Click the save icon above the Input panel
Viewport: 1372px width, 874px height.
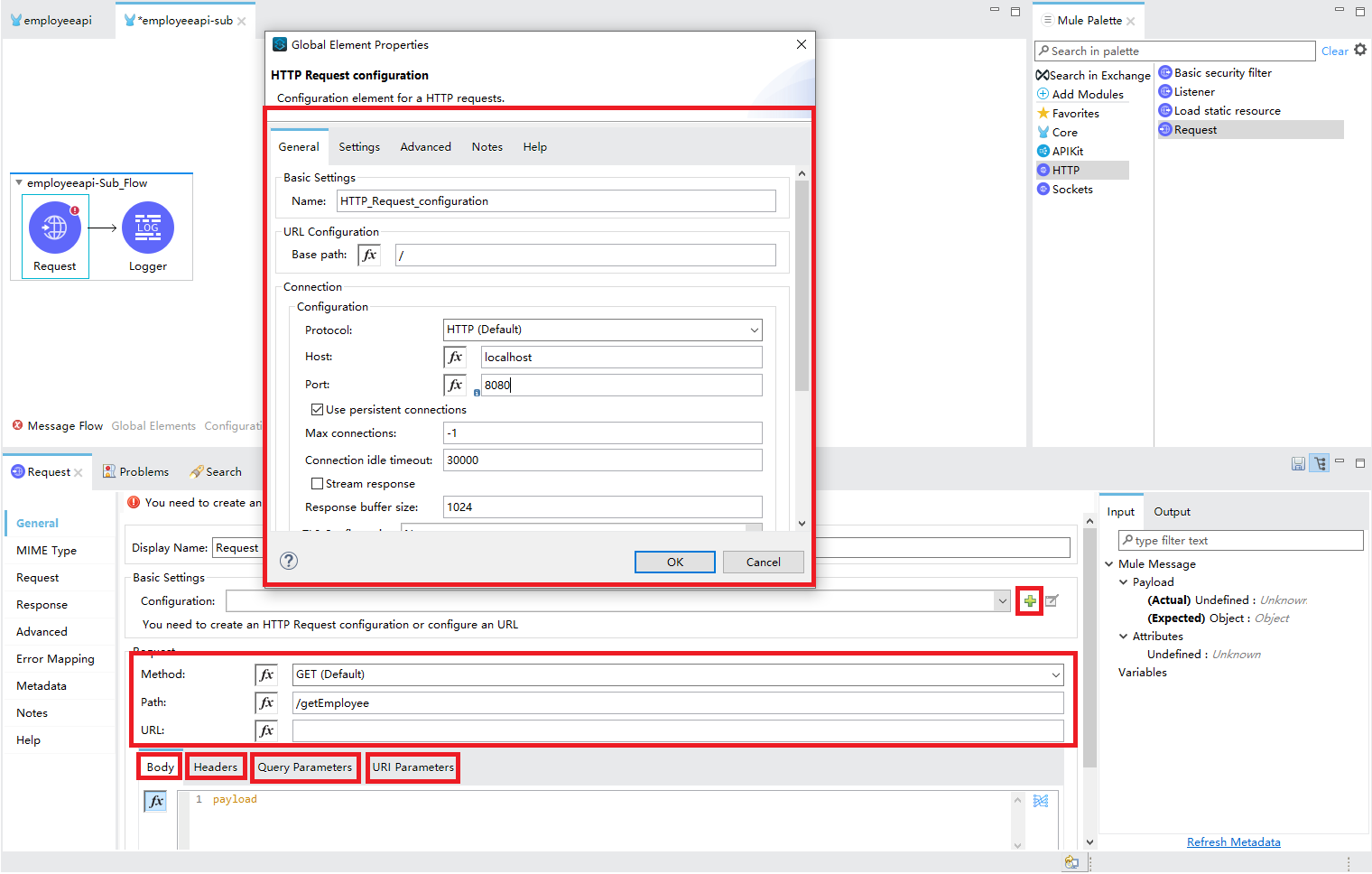click(1298, 462)
